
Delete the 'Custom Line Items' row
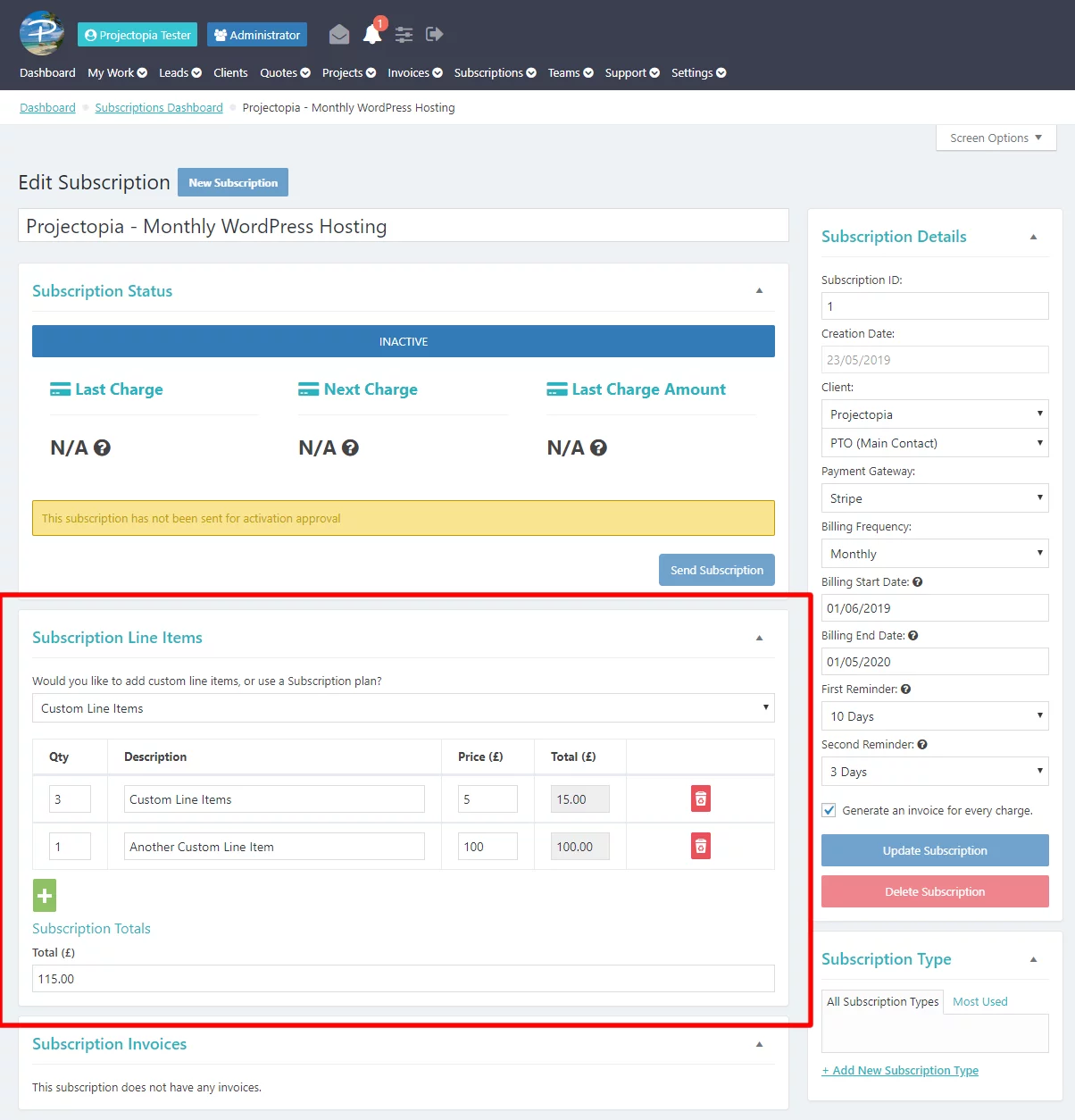point(701,799)
